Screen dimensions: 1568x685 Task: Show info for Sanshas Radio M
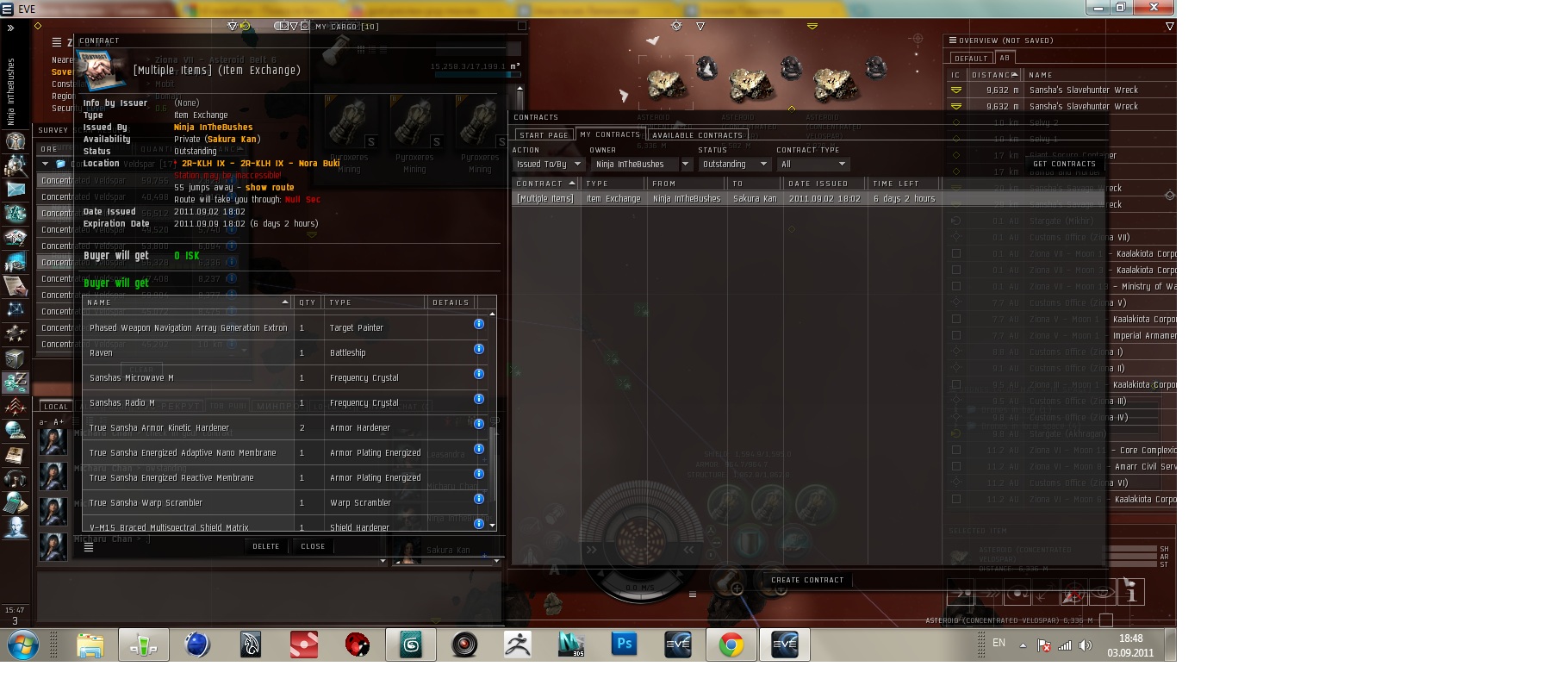(479, 399)
